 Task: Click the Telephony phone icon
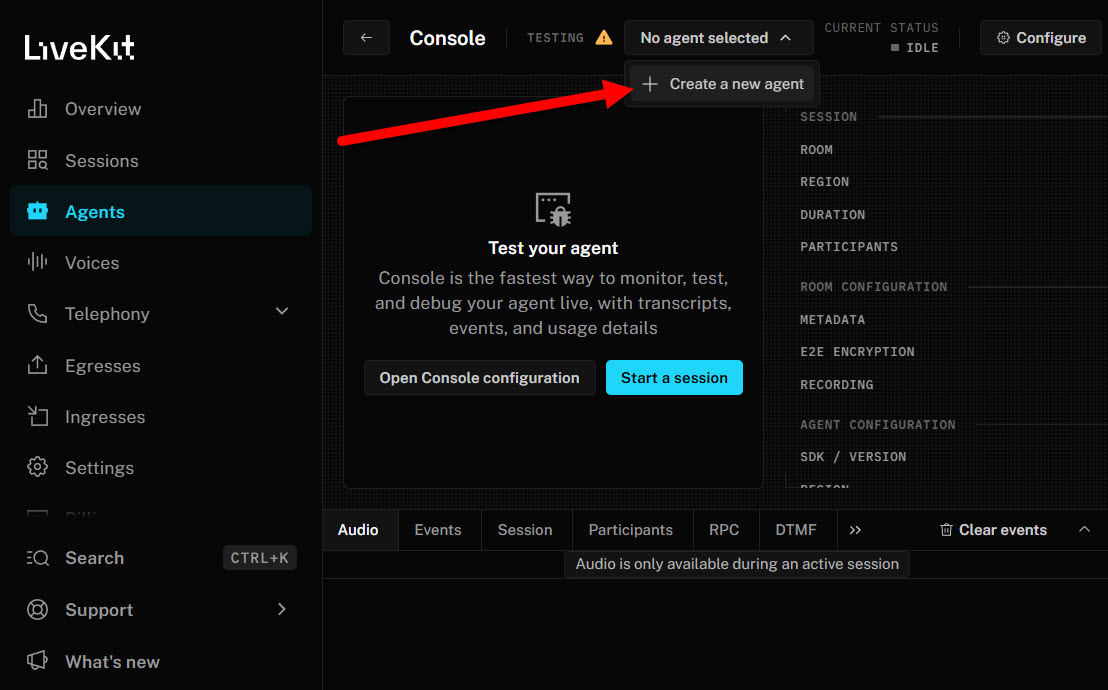[x=37, y=313]
